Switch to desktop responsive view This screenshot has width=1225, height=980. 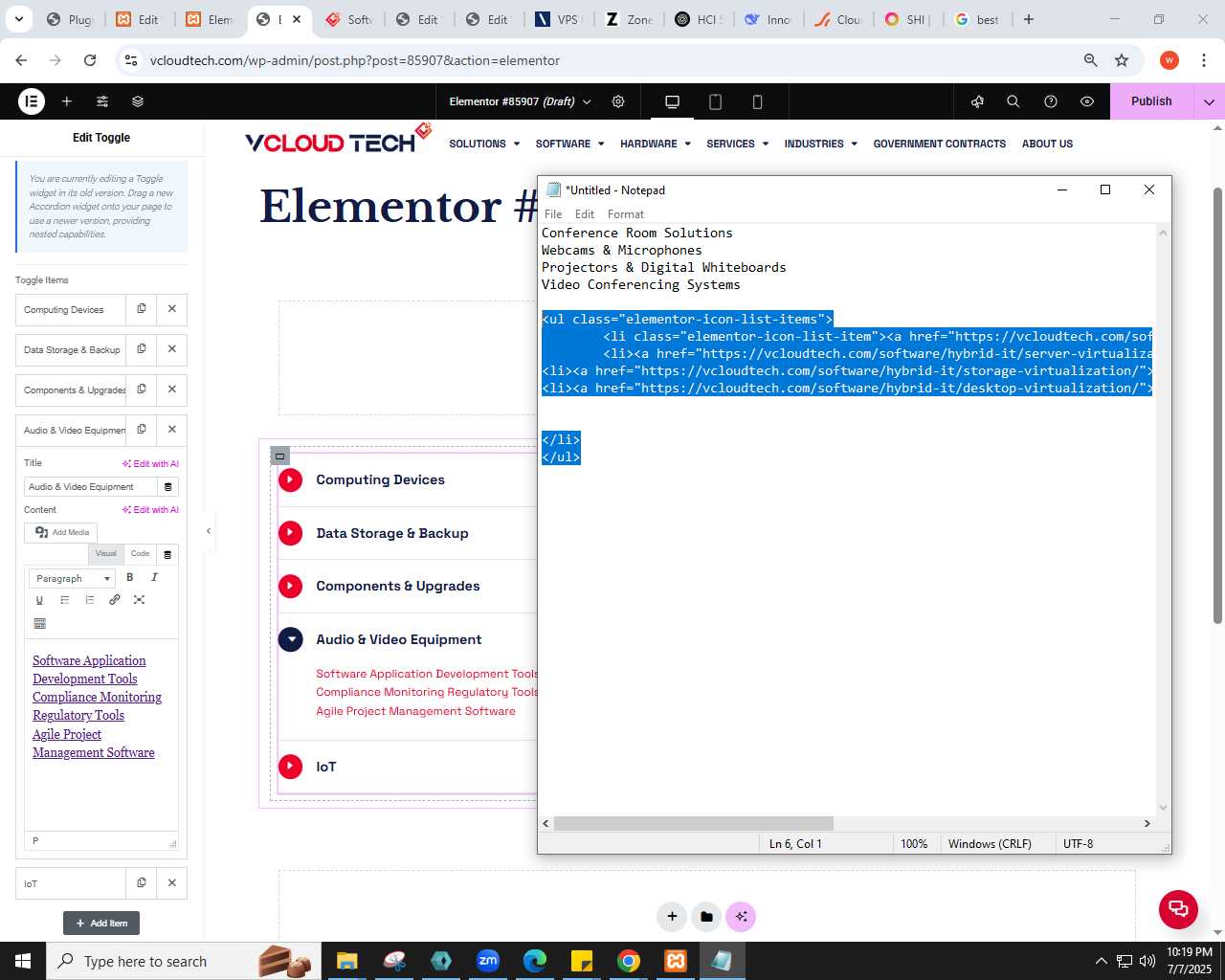tap(672, 101)
